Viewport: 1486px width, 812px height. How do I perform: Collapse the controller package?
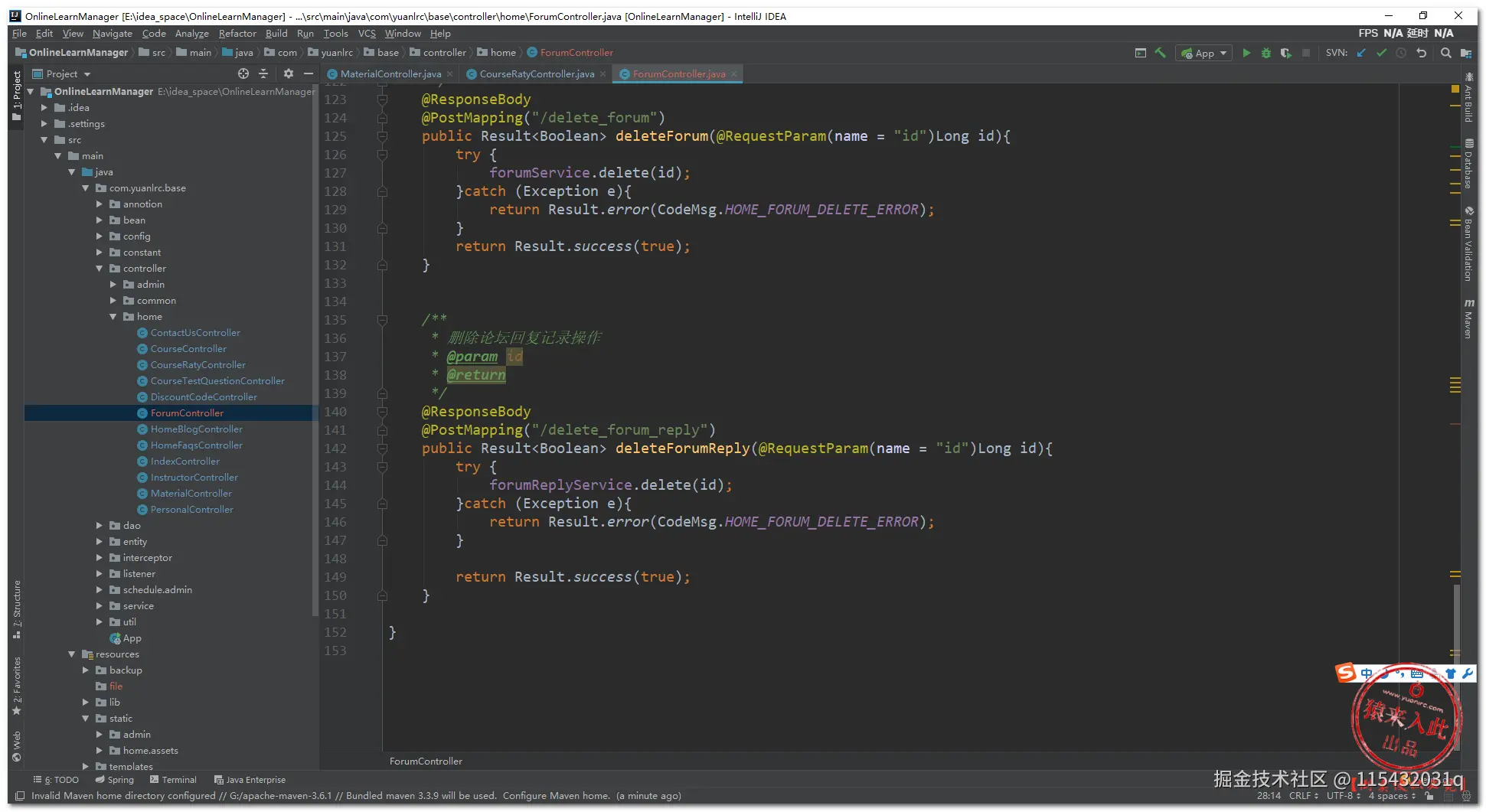100,269
